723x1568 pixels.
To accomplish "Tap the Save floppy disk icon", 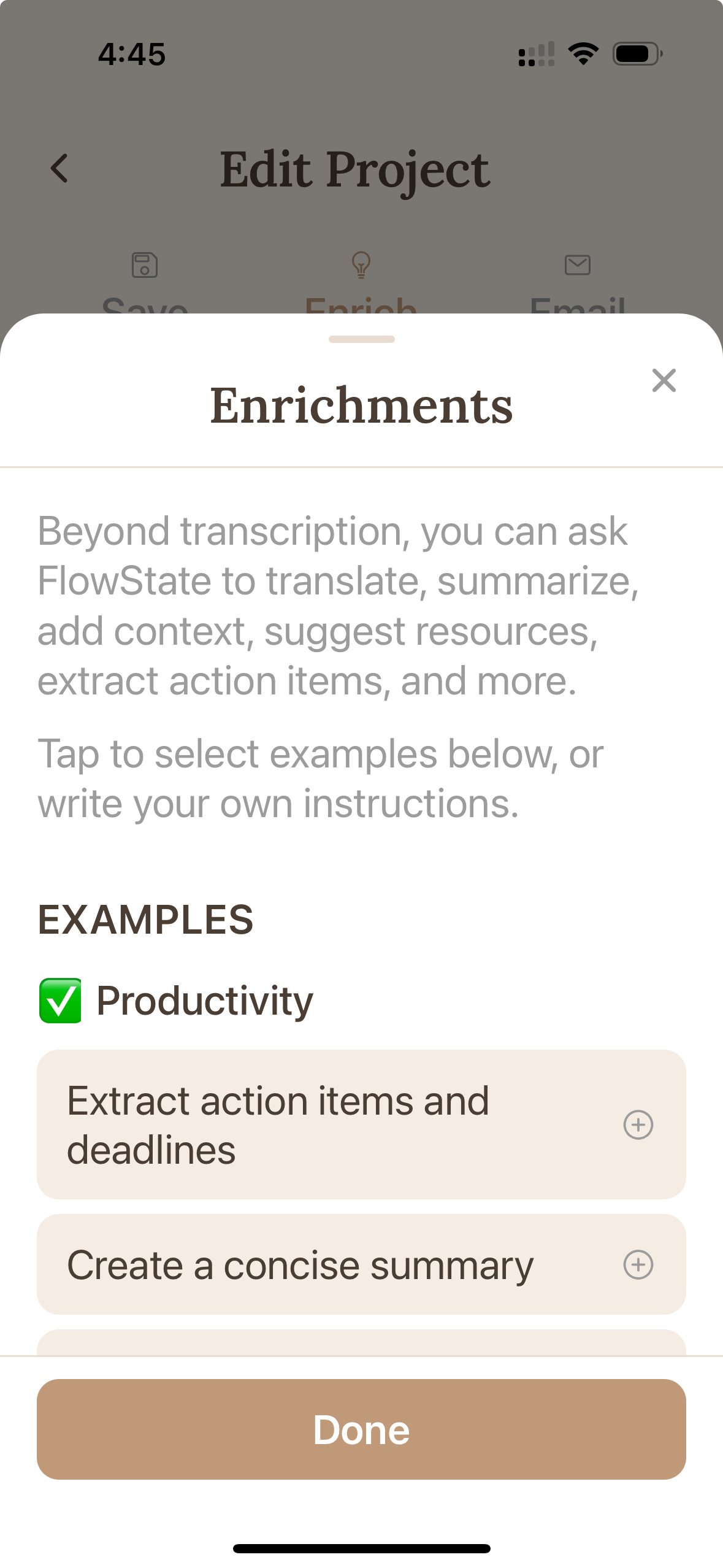I will (145, 265).
